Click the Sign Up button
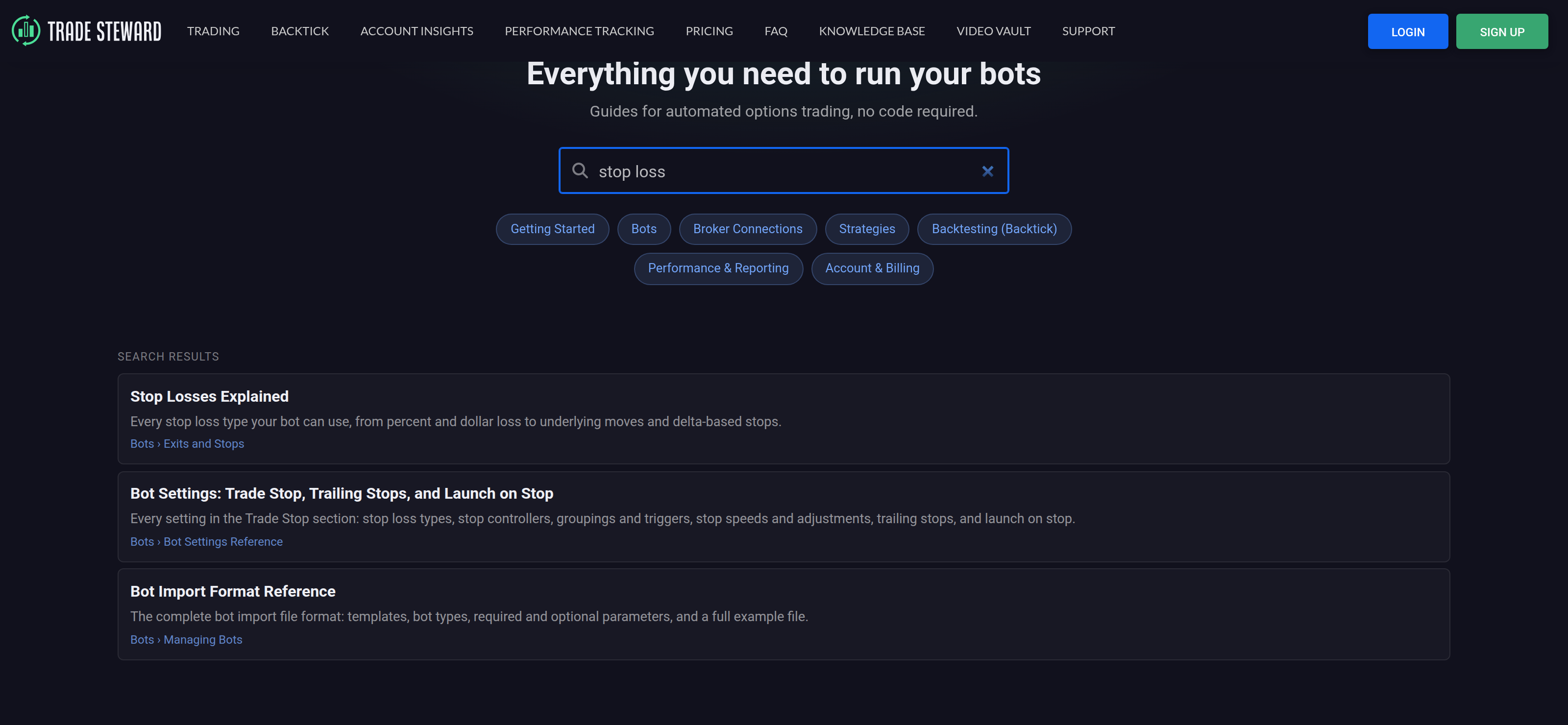The image size is (1568, 725). (x=1502, y=32)
